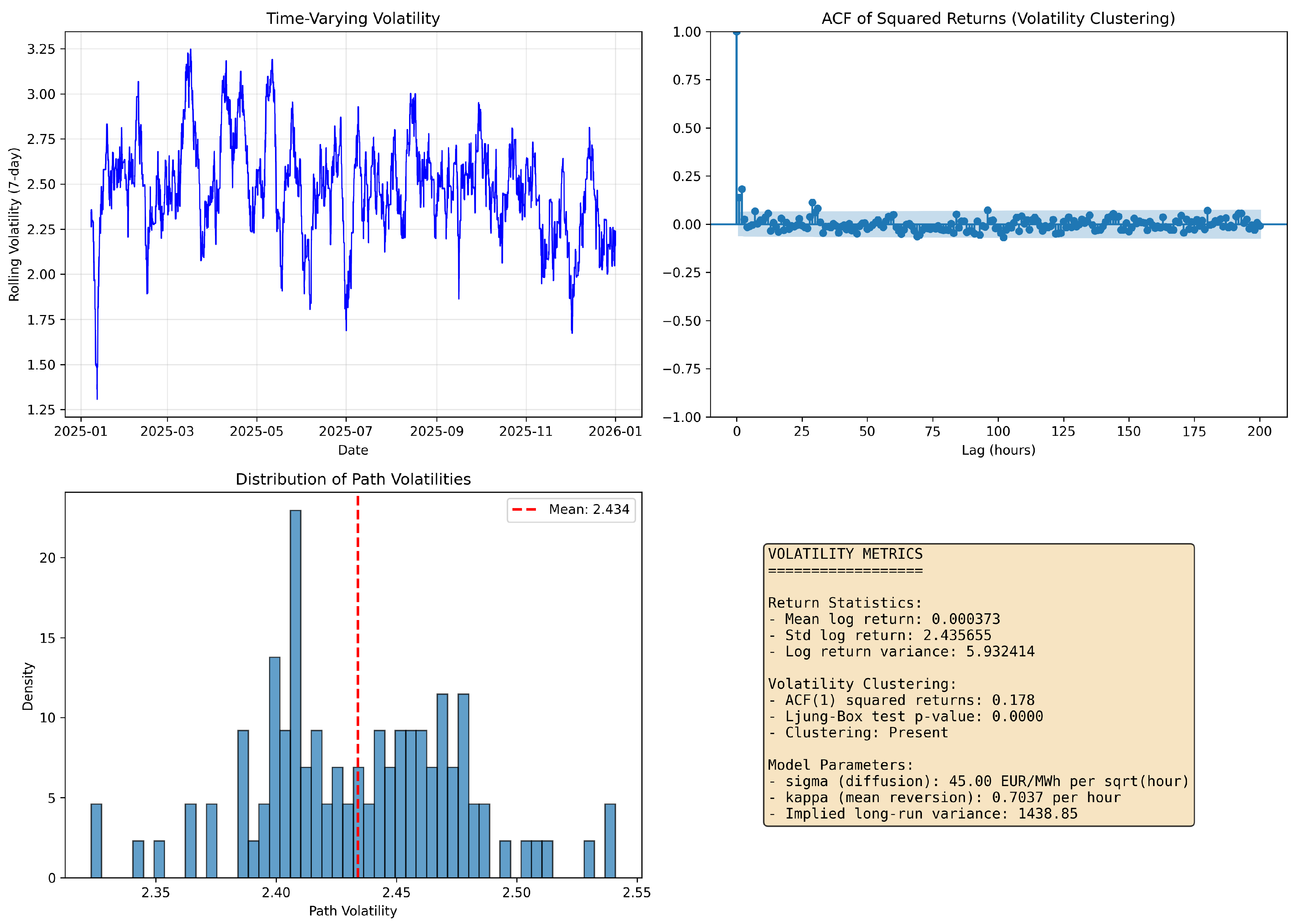Click the 'Rolling Volatility (7-day)' y-axis label
Viewport: 1296px width, 924px height.
(14, 224)
